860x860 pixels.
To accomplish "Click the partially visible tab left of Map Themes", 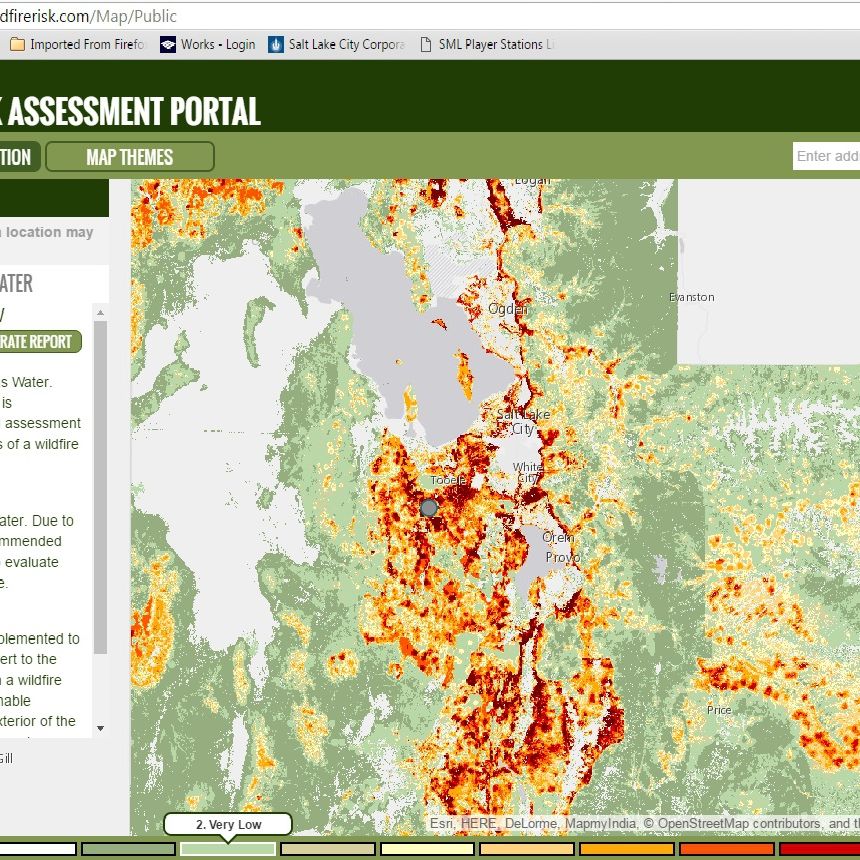I will pyautogui.click(x=18, y=157).
